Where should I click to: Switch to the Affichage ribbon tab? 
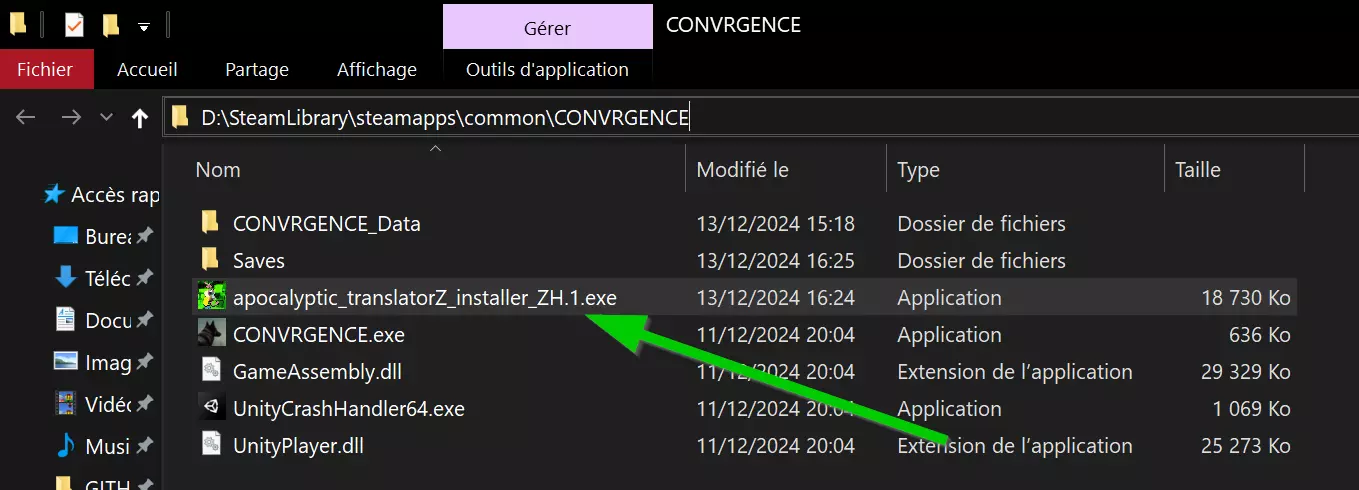[x=377, y=69]
